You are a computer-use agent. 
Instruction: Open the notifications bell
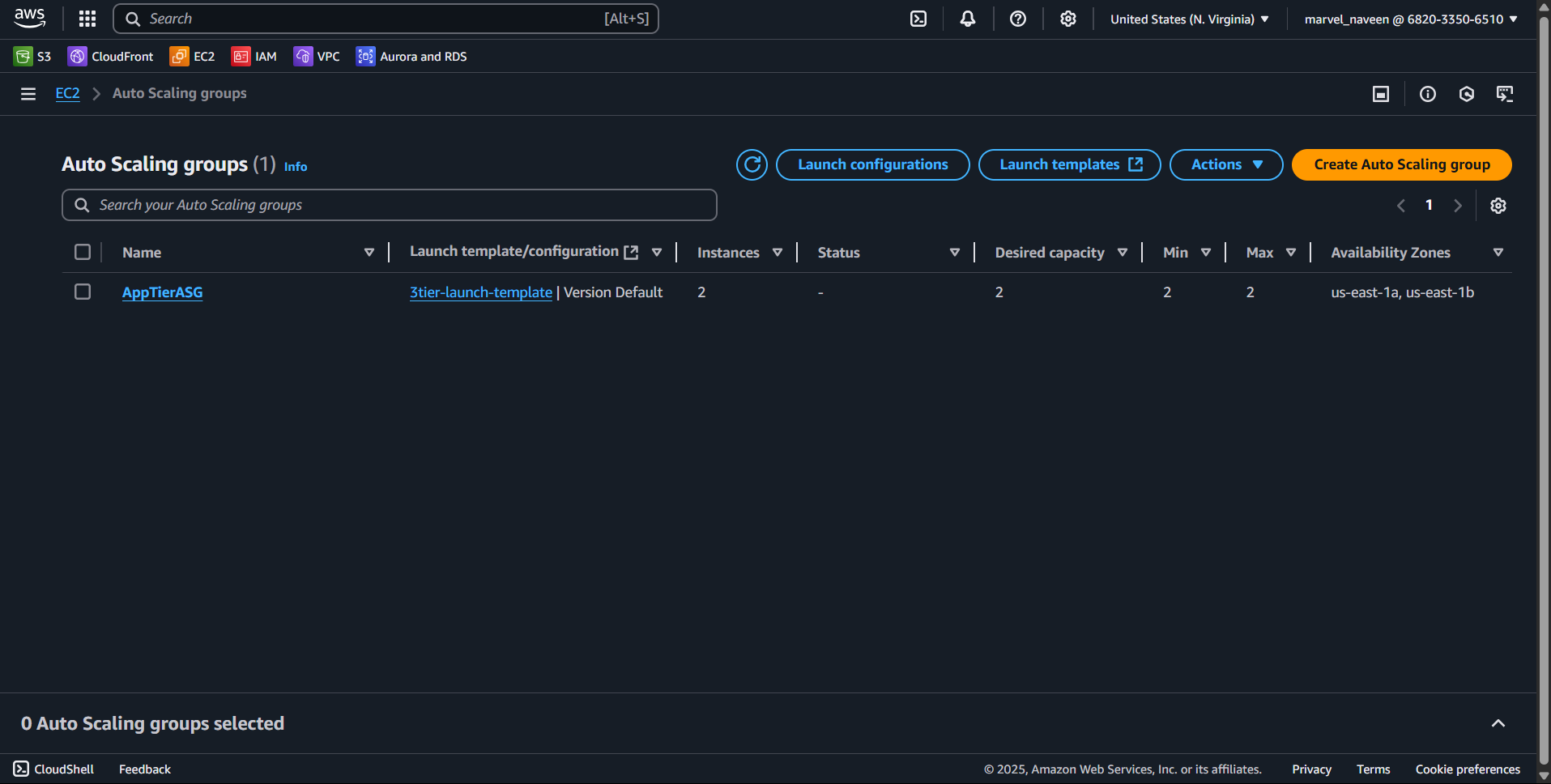tap(968, 19)
